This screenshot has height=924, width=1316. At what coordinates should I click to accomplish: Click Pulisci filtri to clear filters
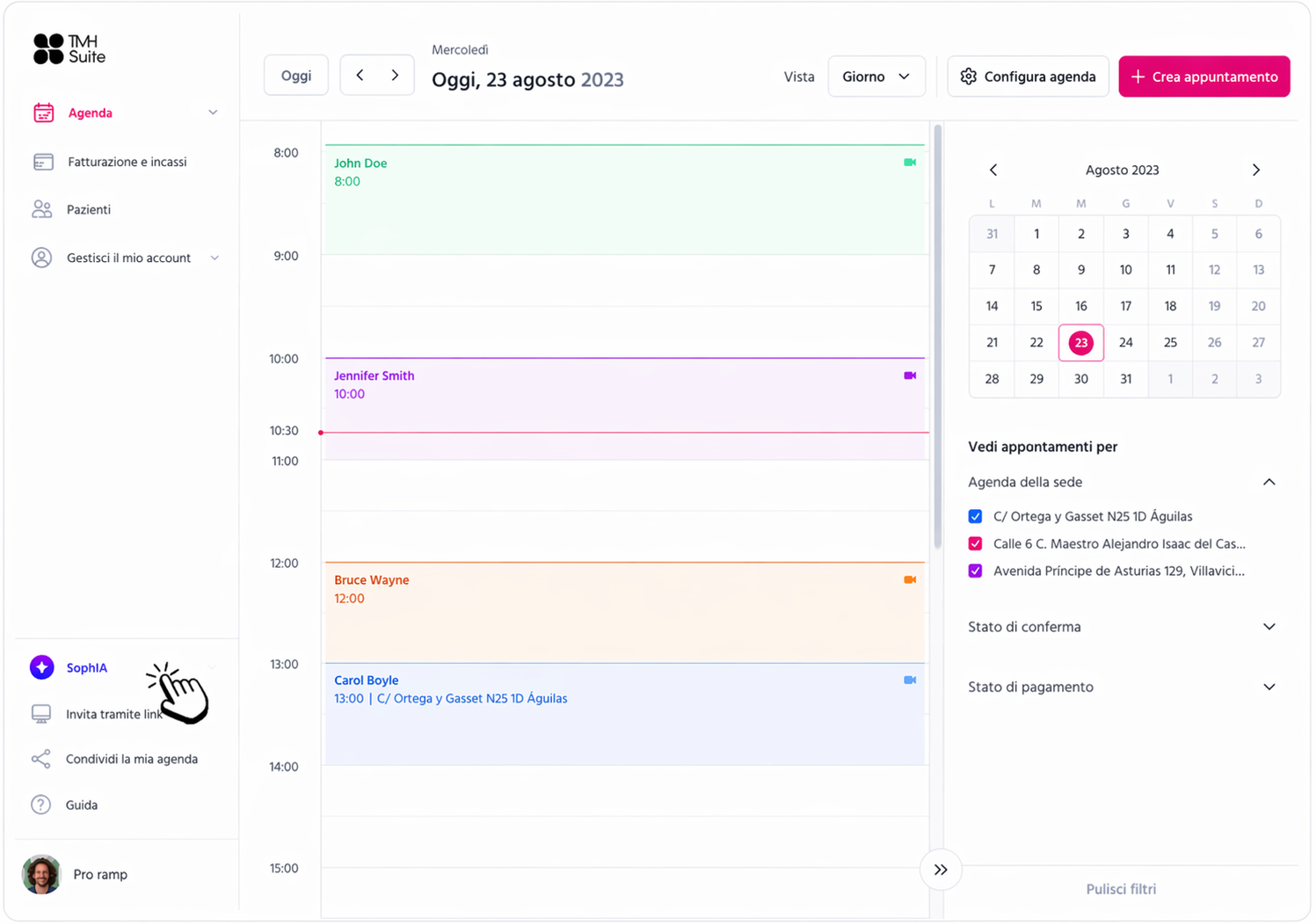point(1121,889)
